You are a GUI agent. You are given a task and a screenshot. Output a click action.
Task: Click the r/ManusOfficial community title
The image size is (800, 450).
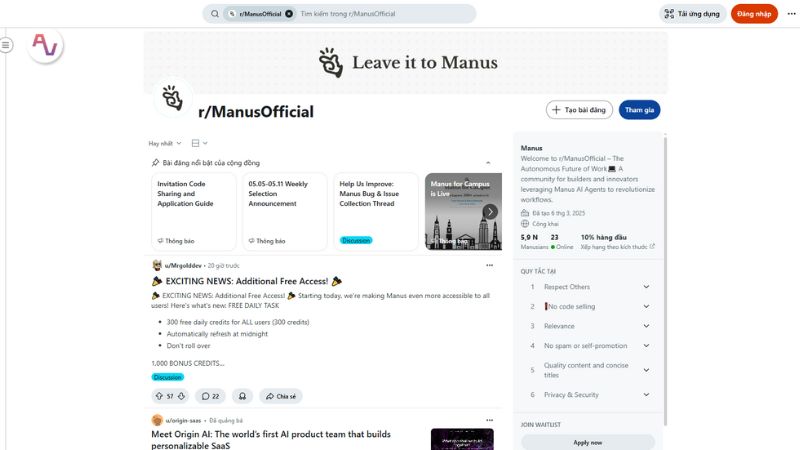pyautogui.click(x=256, y=112)
